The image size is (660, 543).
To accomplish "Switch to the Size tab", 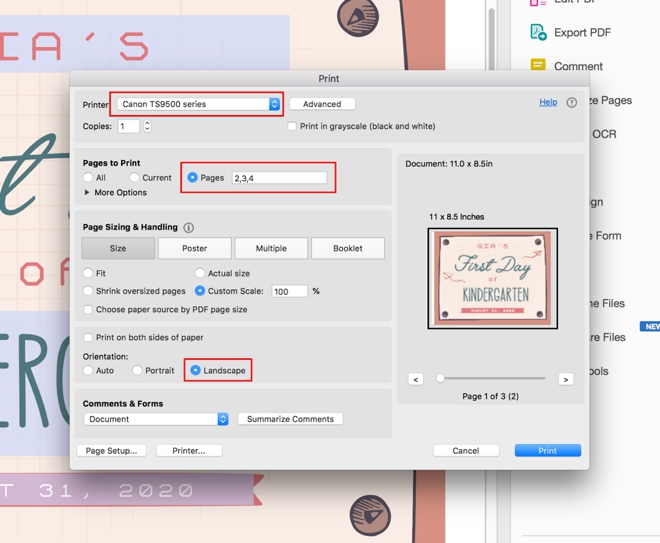I will (118, 248).
